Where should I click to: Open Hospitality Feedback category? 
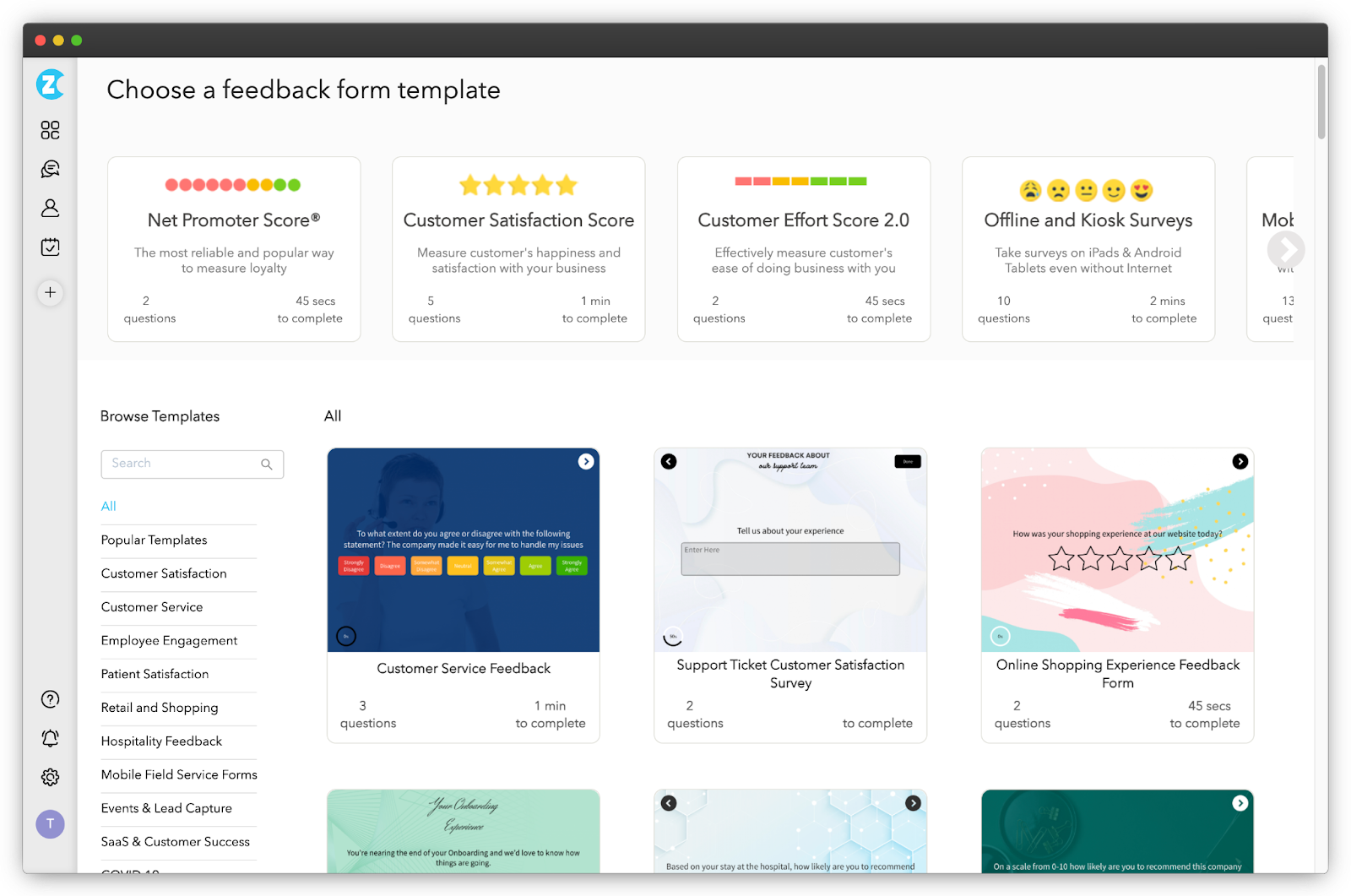[x=161, y=741]
